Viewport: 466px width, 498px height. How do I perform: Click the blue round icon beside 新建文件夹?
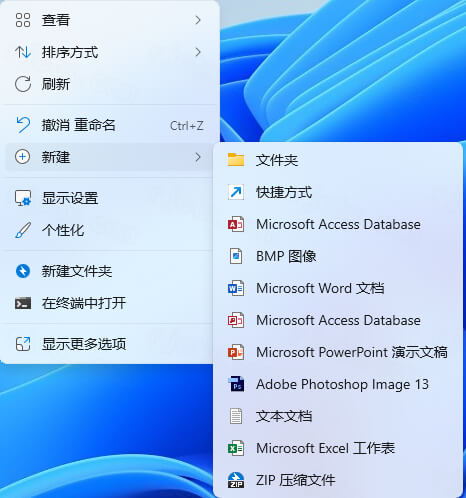click(23, 271)
